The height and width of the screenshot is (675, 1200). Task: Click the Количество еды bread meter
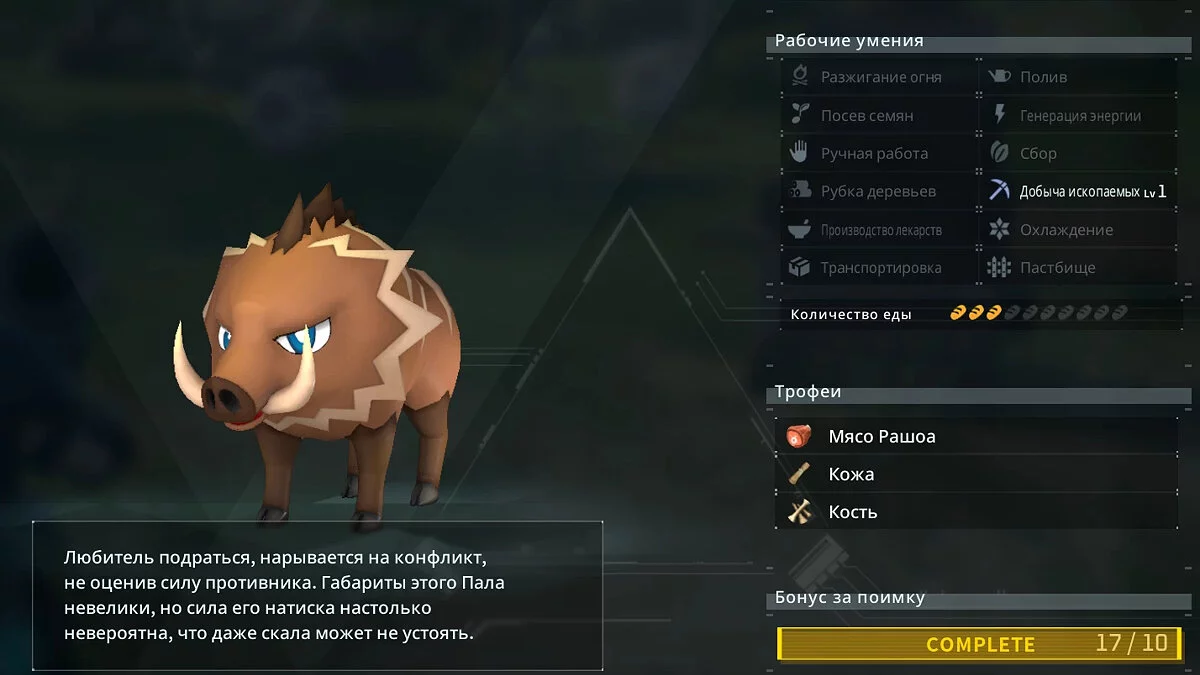click(x=1039, y=313)
